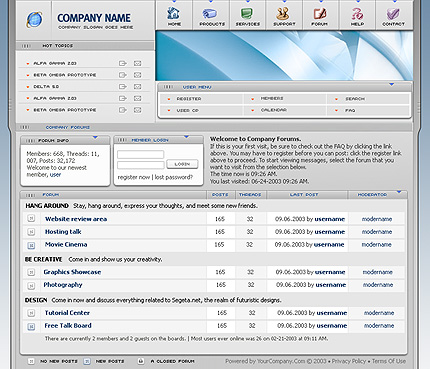Open Calendar in the User Menu

tap(274, 110)
